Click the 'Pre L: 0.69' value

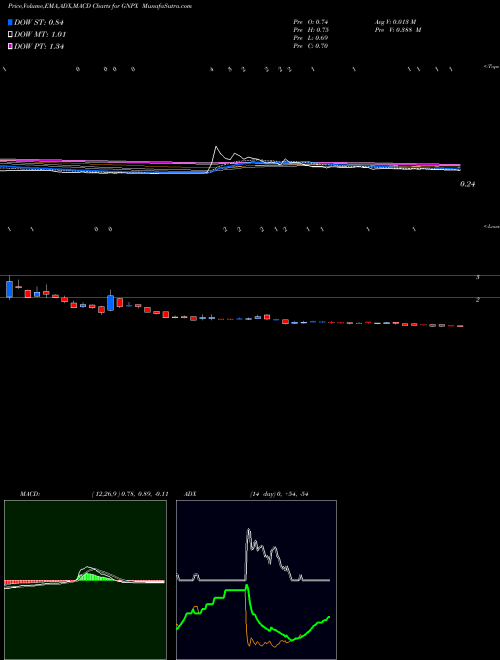tap(311, 38)
